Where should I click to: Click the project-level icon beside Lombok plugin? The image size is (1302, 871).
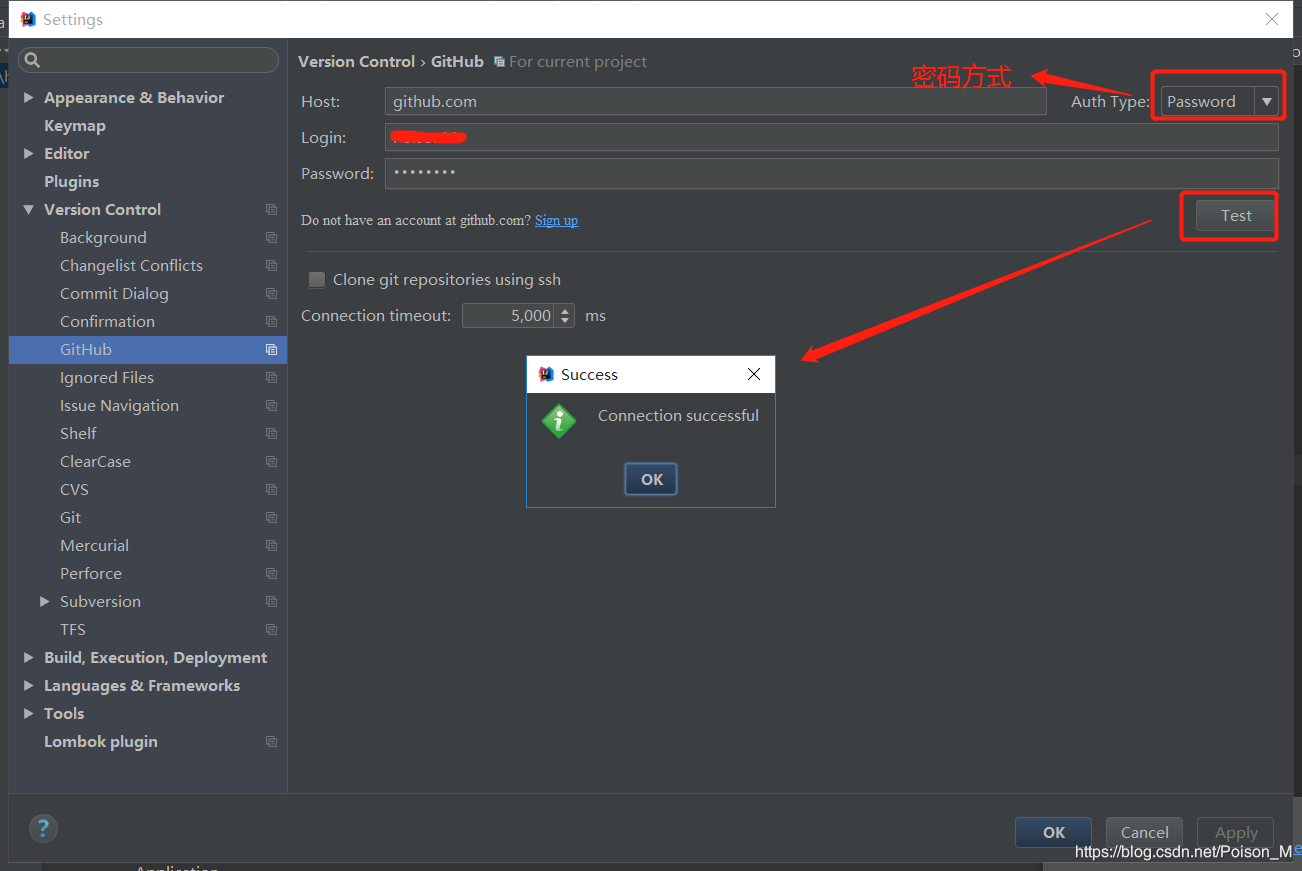[x=271, y=742]
